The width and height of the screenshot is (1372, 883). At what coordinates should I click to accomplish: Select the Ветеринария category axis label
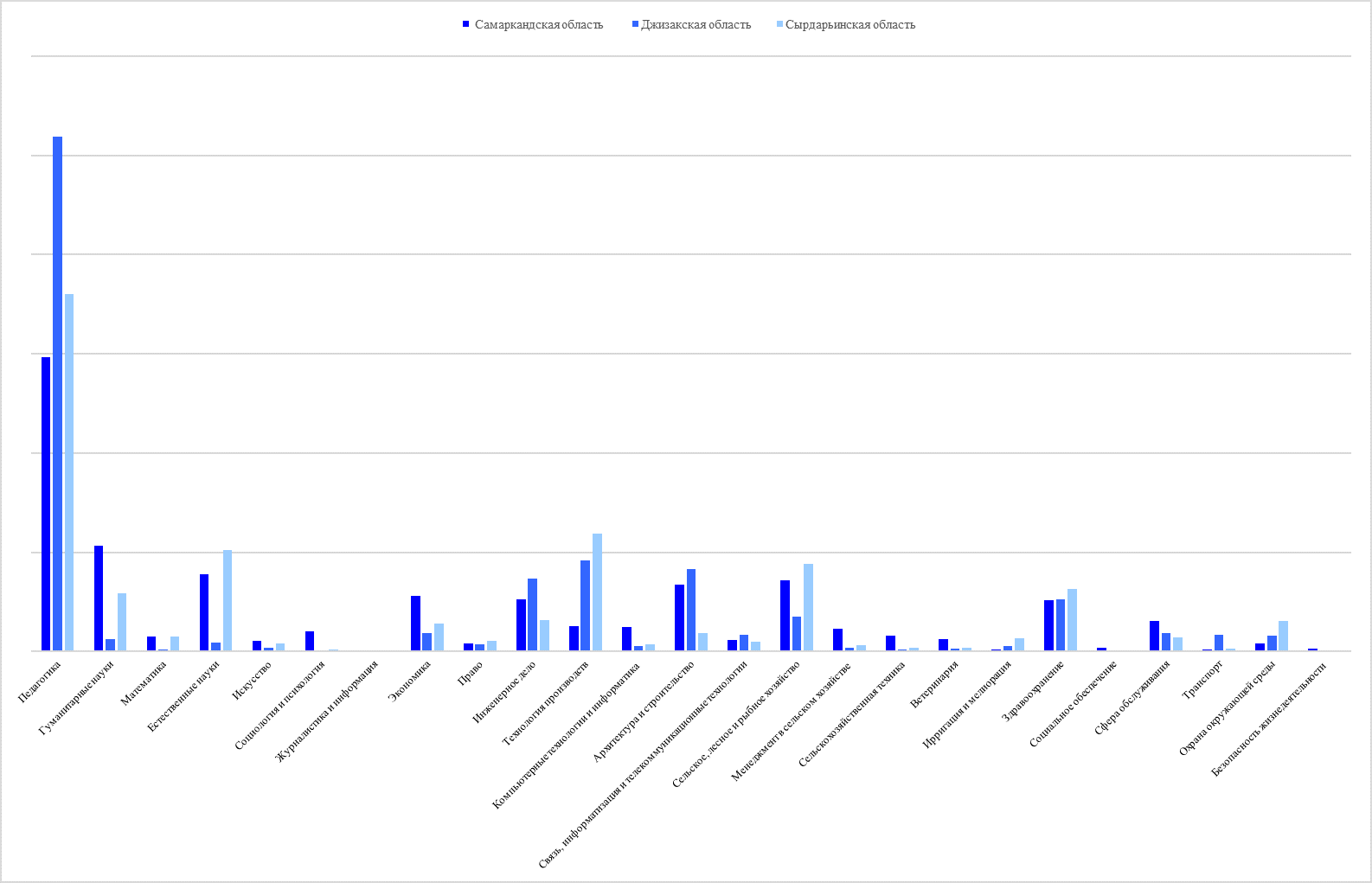point(934,684)
